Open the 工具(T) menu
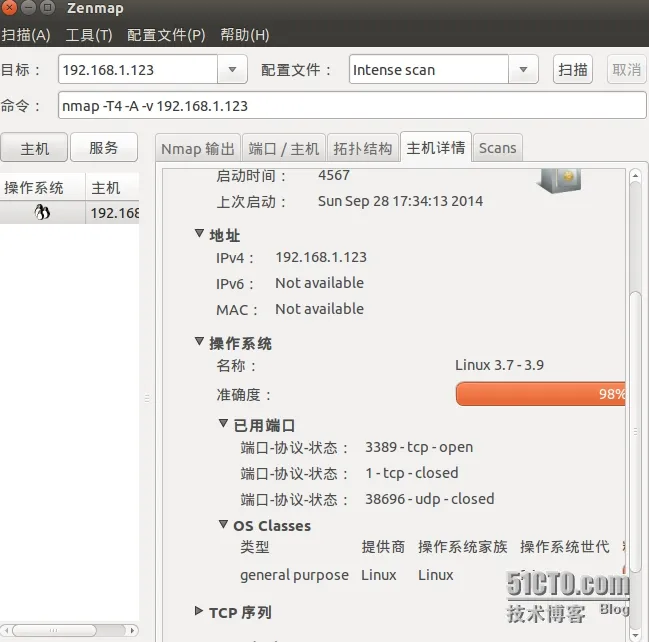The image size is (649, 642). click(89, 35)
